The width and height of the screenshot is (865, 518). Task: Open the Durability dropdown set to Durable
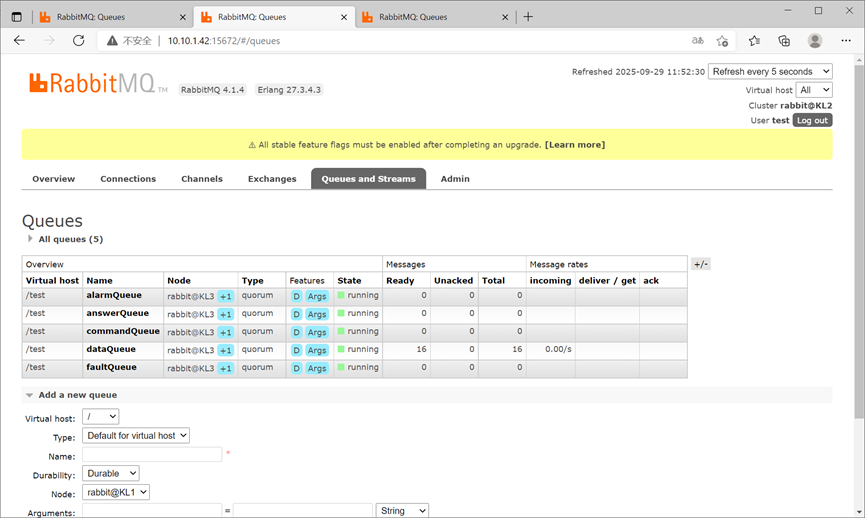111,473
